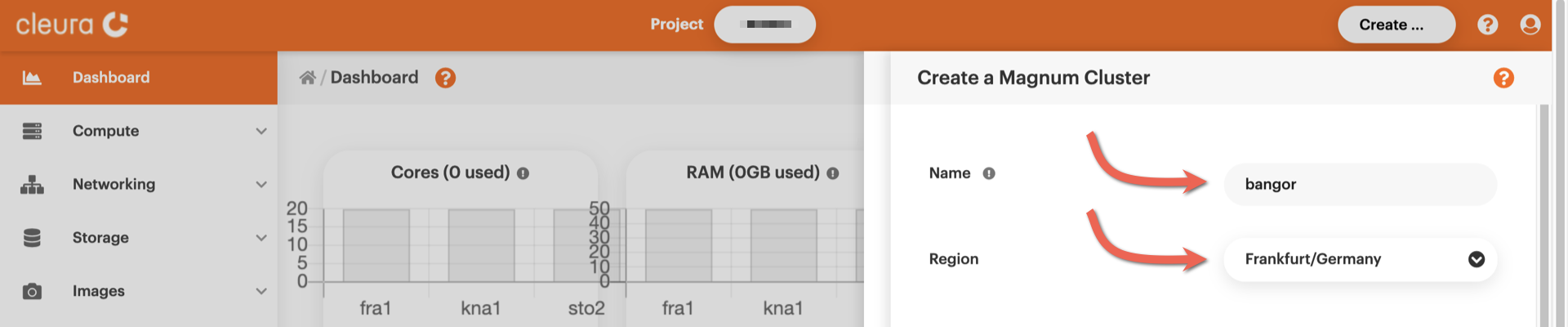Viewport: 1568px width, 327px height.
Task: Click the Name field containing bangor
Action: [x=1360, y=184]
